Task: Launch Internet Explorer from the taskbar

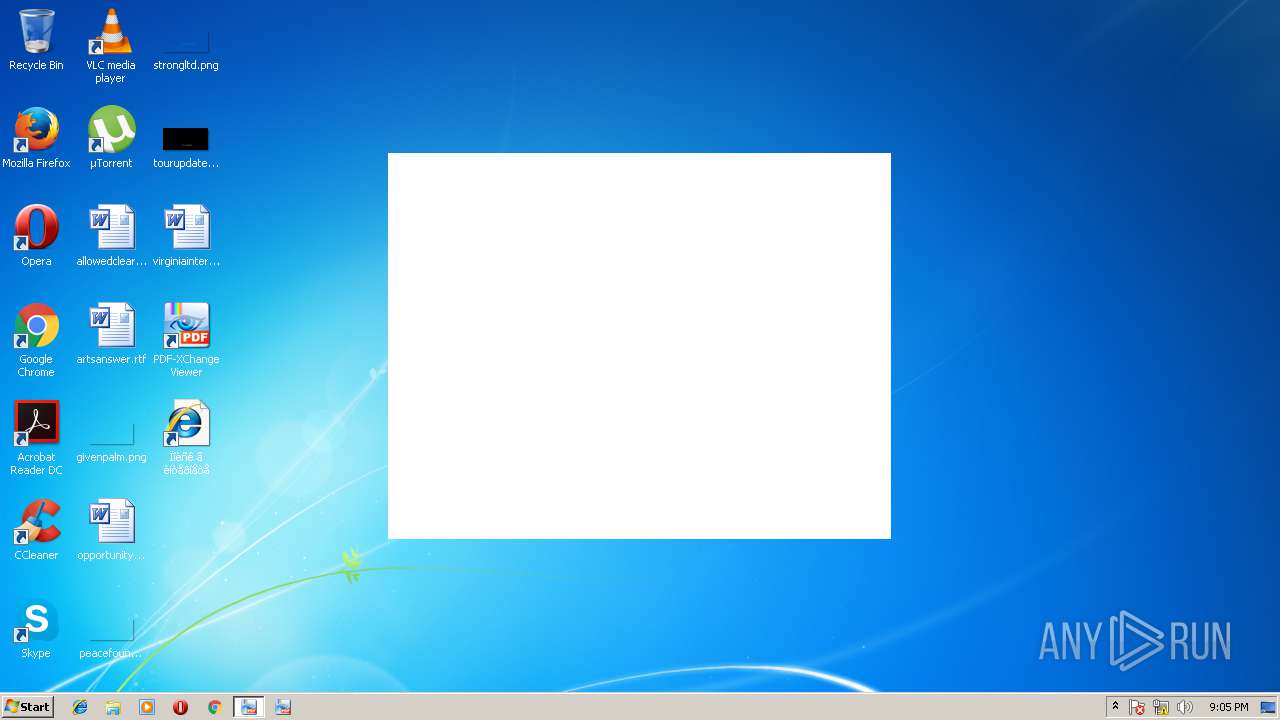Action: pos(80,707)
